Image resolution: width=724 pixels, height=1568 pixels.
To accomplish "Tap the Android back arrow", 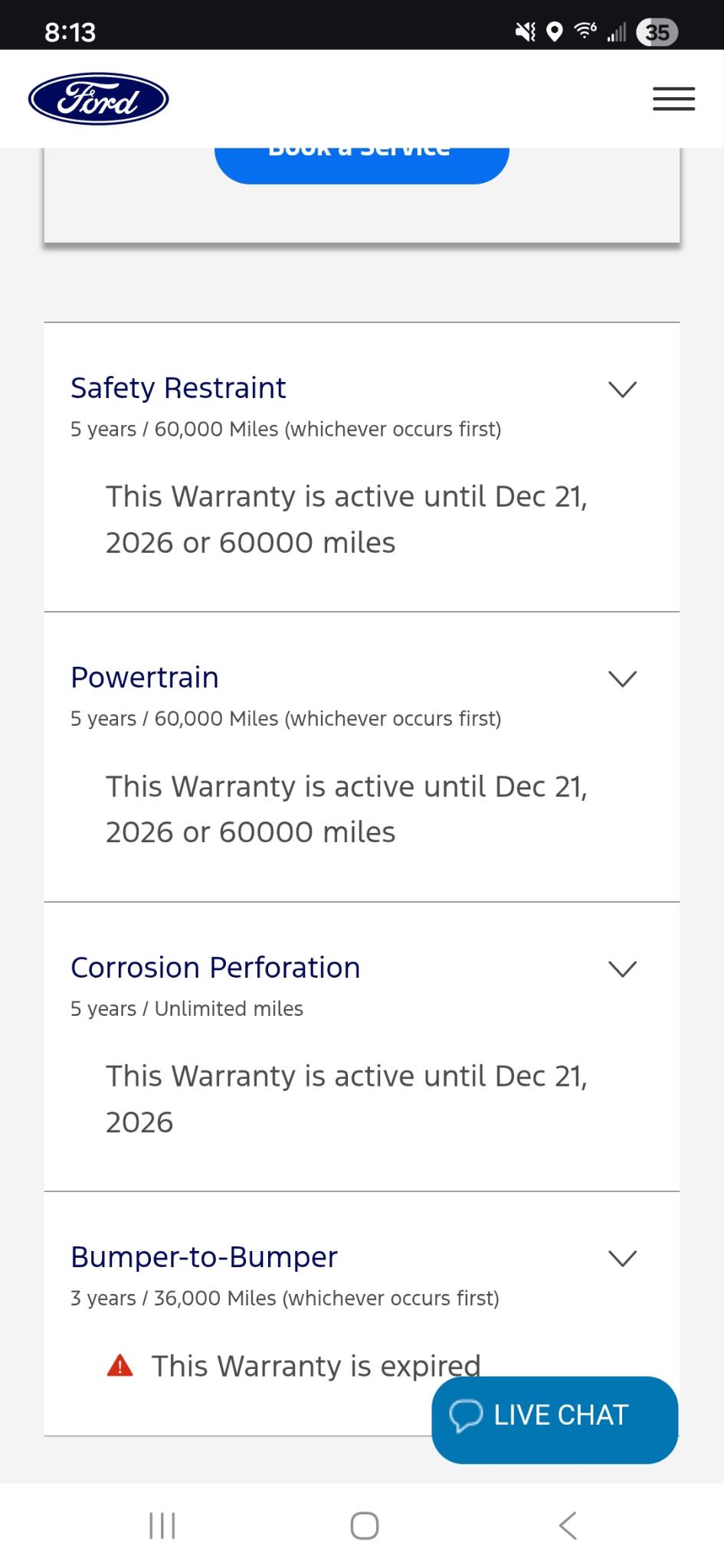I will click(568, 1525).
